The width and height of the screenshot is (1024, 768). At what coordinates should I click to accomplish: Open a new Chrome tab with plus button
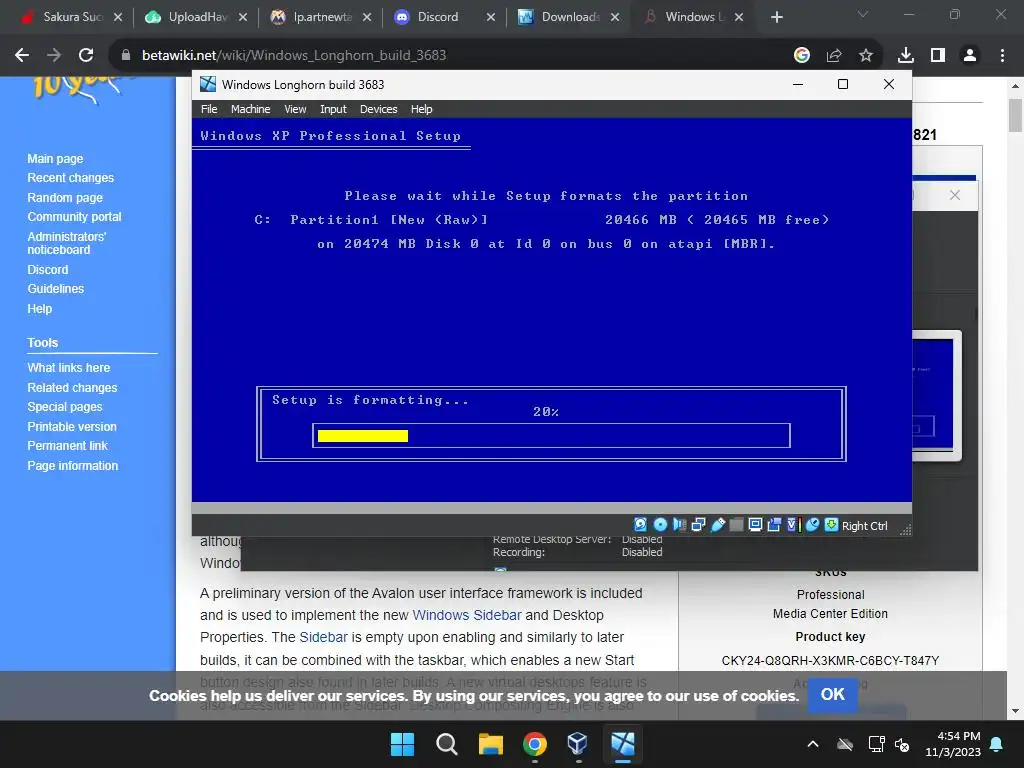click(776, 17)
